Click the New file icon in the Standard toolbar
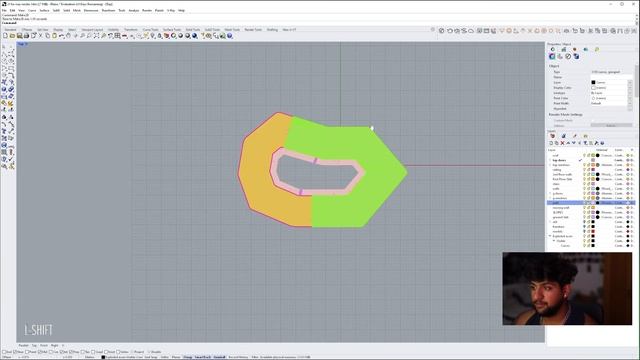The width and height of the screenshot is (640, 360). [x=5, y=36]
